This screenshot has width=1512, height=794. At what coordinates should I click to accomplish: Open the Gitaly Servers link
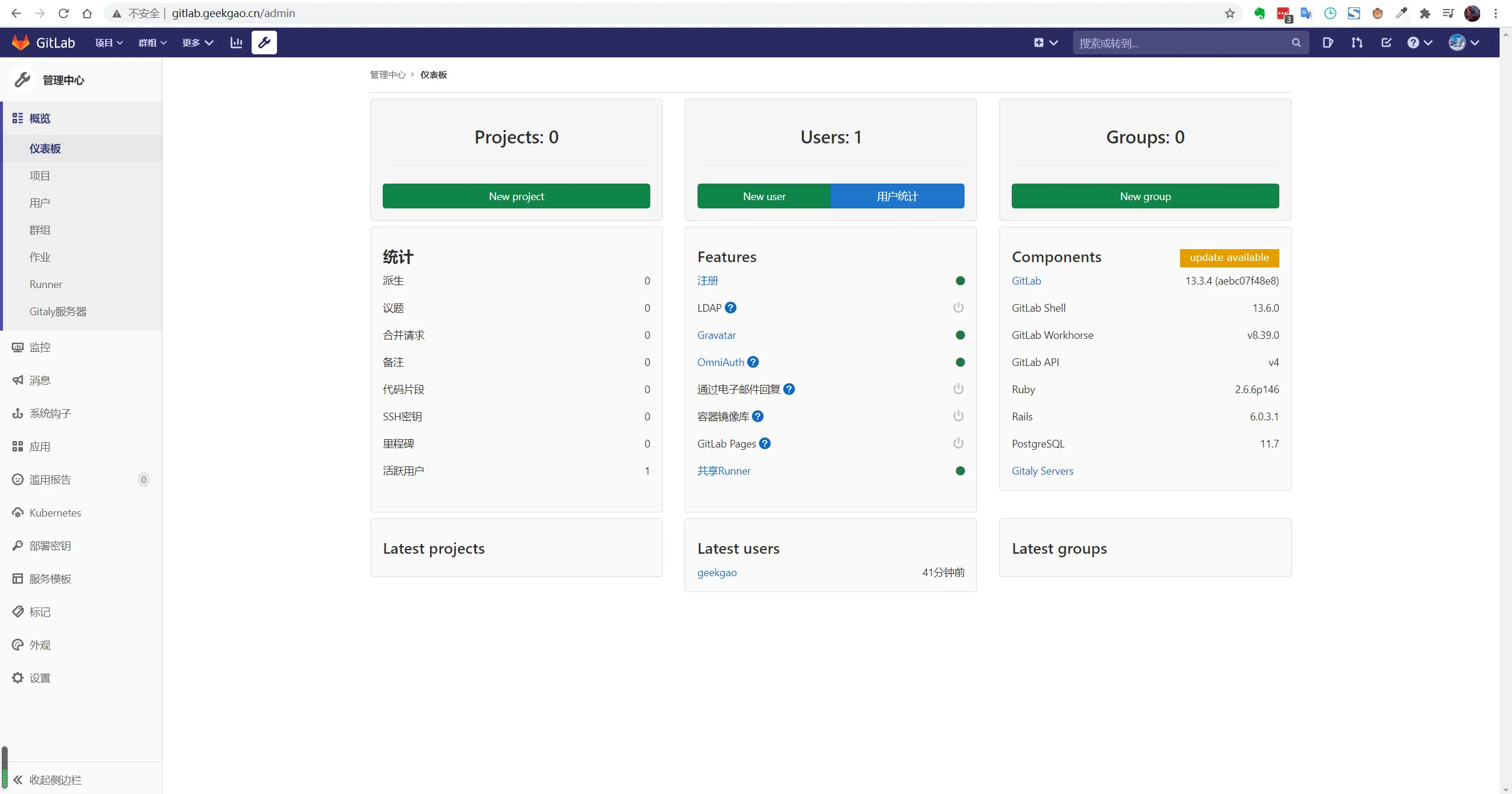pyautogui.click(x=1042, y=470)
